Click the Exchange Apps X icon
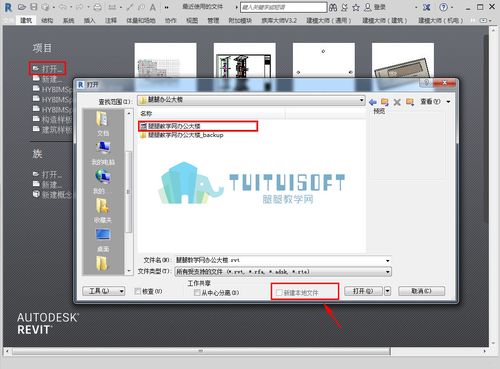The height and width of the screenshot is (369, 500). click(426, 7)
